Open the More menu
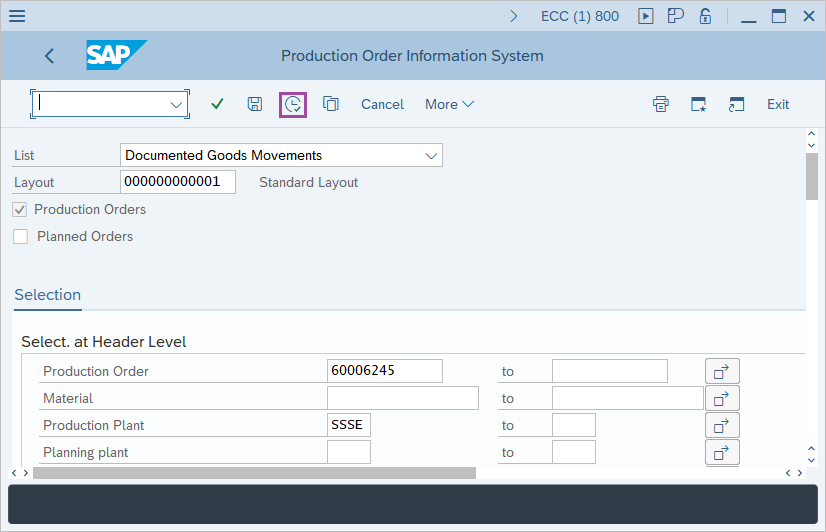This screenshot has height=532, width=826. pyautogui.click(x=449, y=104)
